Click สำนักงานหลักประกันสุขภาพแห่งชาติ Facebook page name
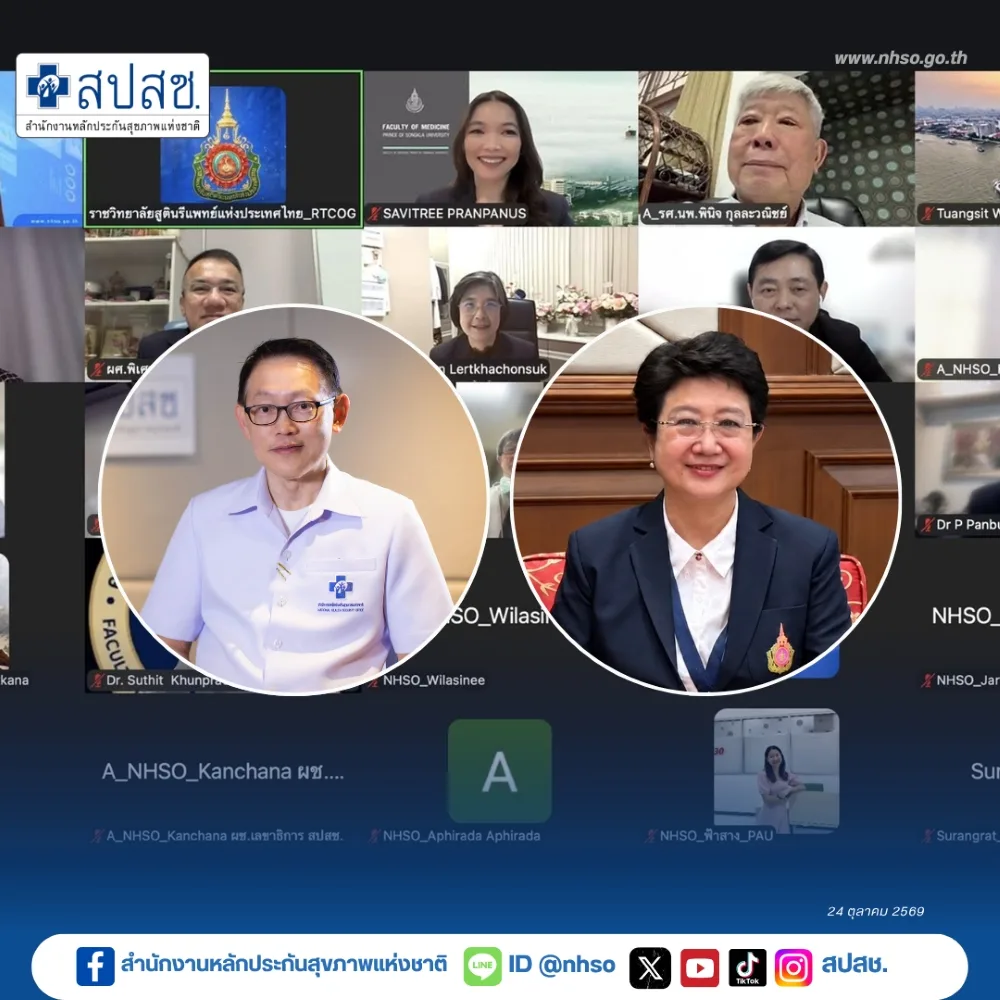The height and width of the screenshot is (1000, 1000). 284,964
